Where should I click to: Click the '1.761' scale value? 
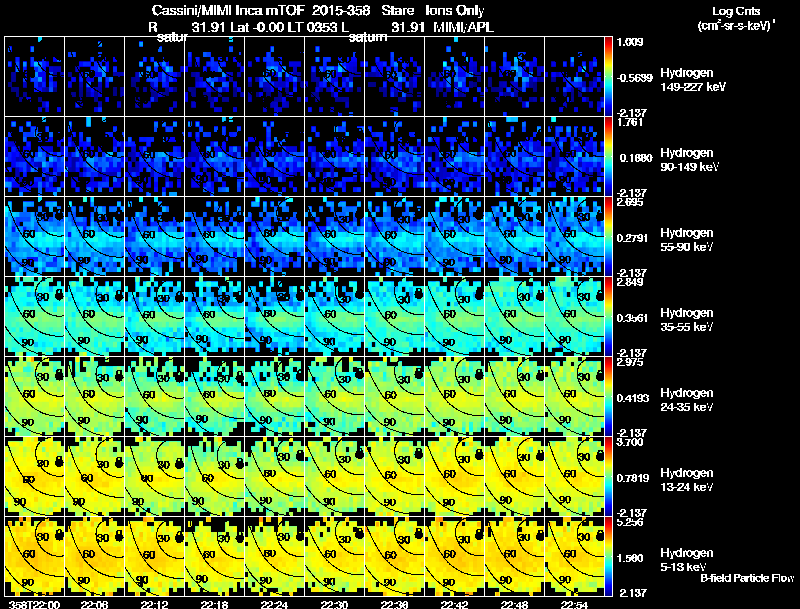tap(630, 122)
